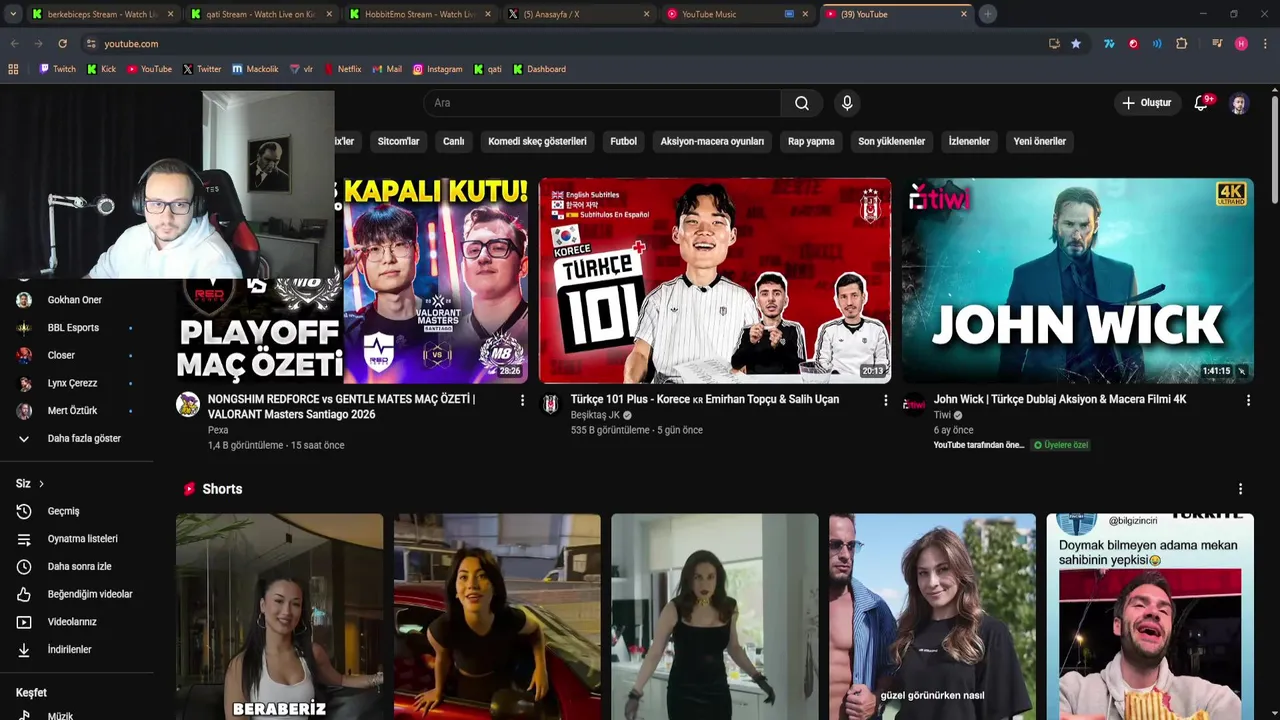Open the YouTube account avatar menu
The width and height of the screenshot is (1280, 720).
tap(1239, 104)
